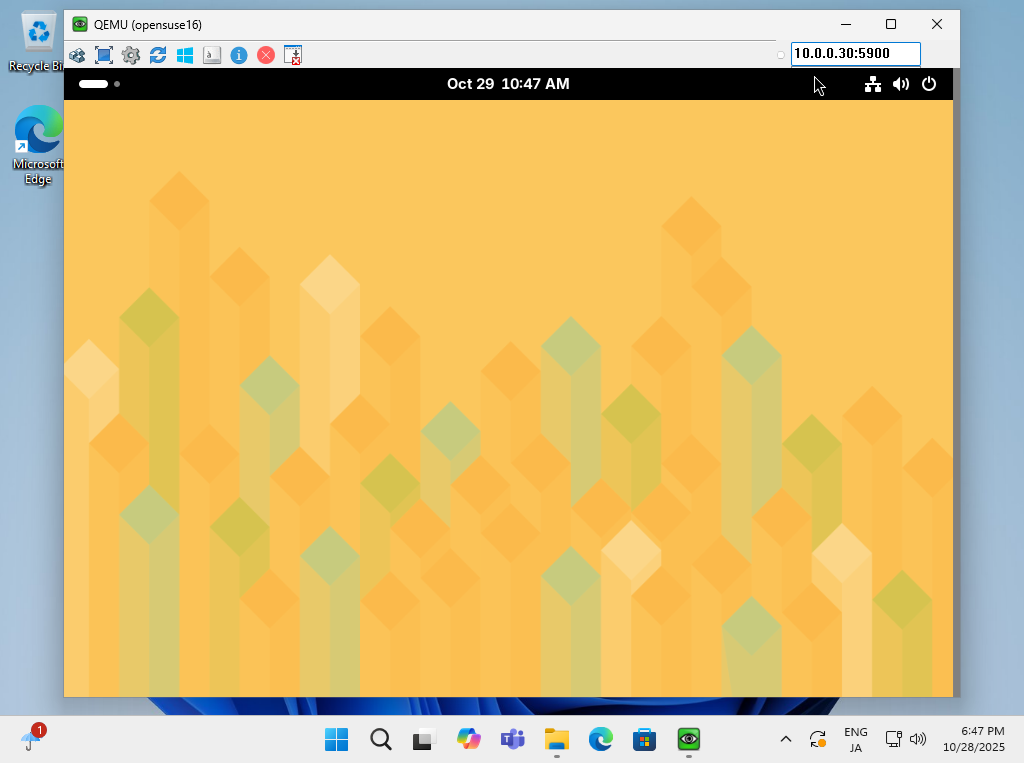Open the Windows network tray icon
Screen dimensions: 1024x763
pyautogui.click(x=893, y=739)
